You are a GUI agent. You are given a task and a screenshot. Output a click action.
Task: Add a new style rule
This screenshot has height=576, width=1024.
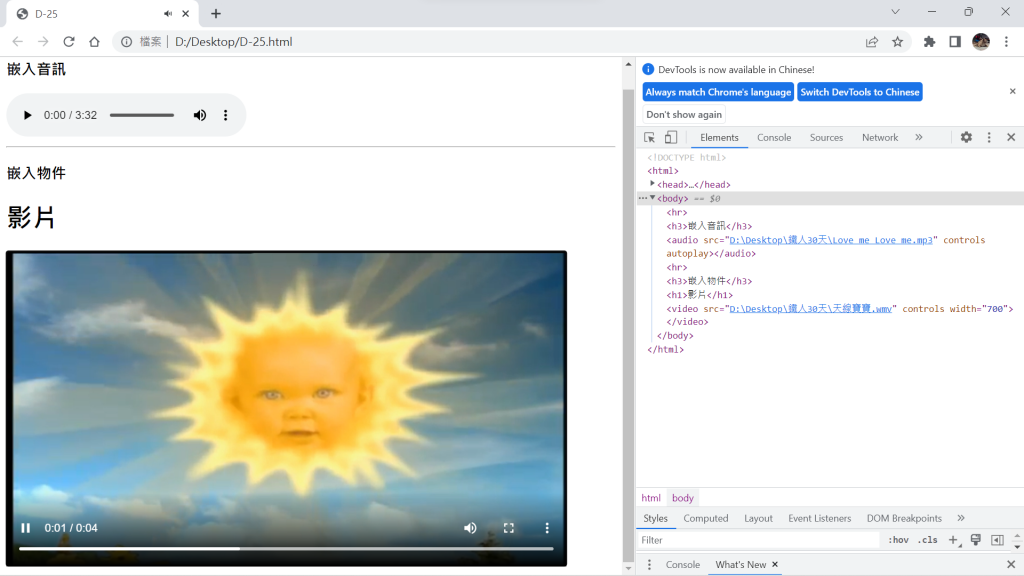953,540
